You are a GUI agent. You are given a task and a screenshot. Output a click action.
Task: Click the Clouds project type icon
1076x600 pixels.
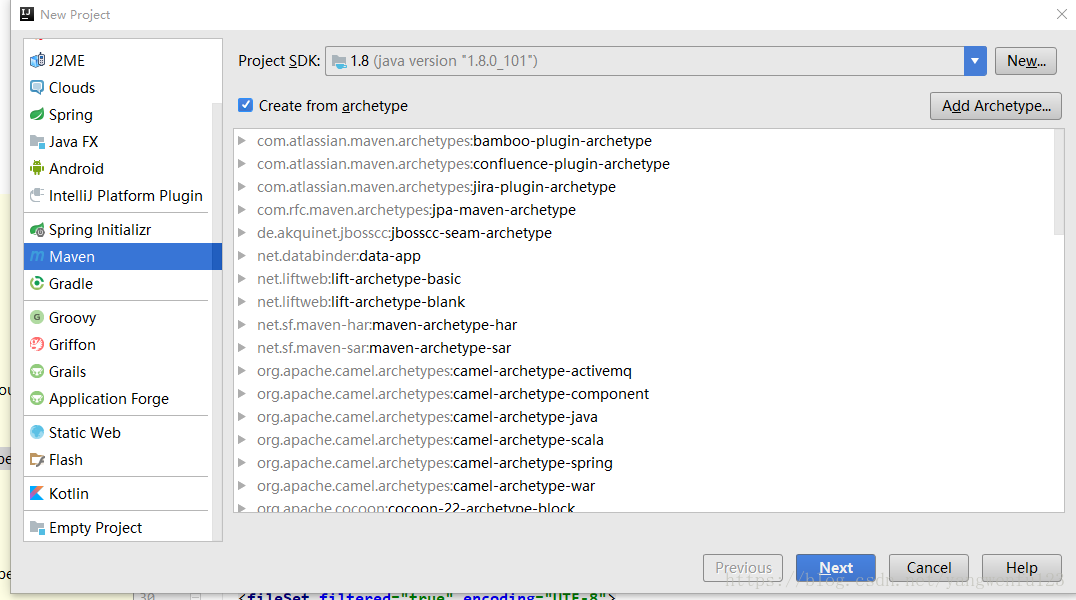click(x=37, y=87)
